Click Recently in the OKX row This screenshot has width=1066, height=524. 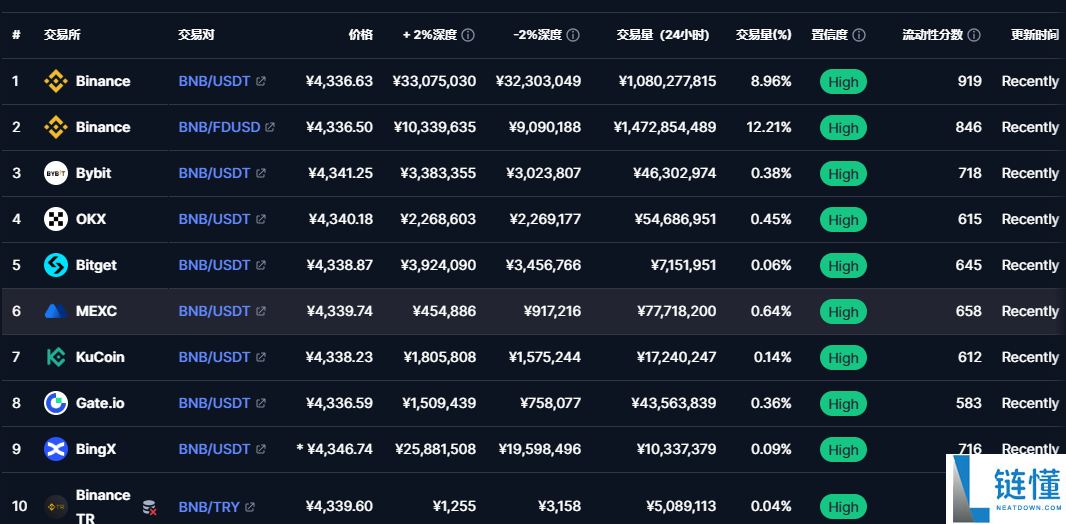1030,220
